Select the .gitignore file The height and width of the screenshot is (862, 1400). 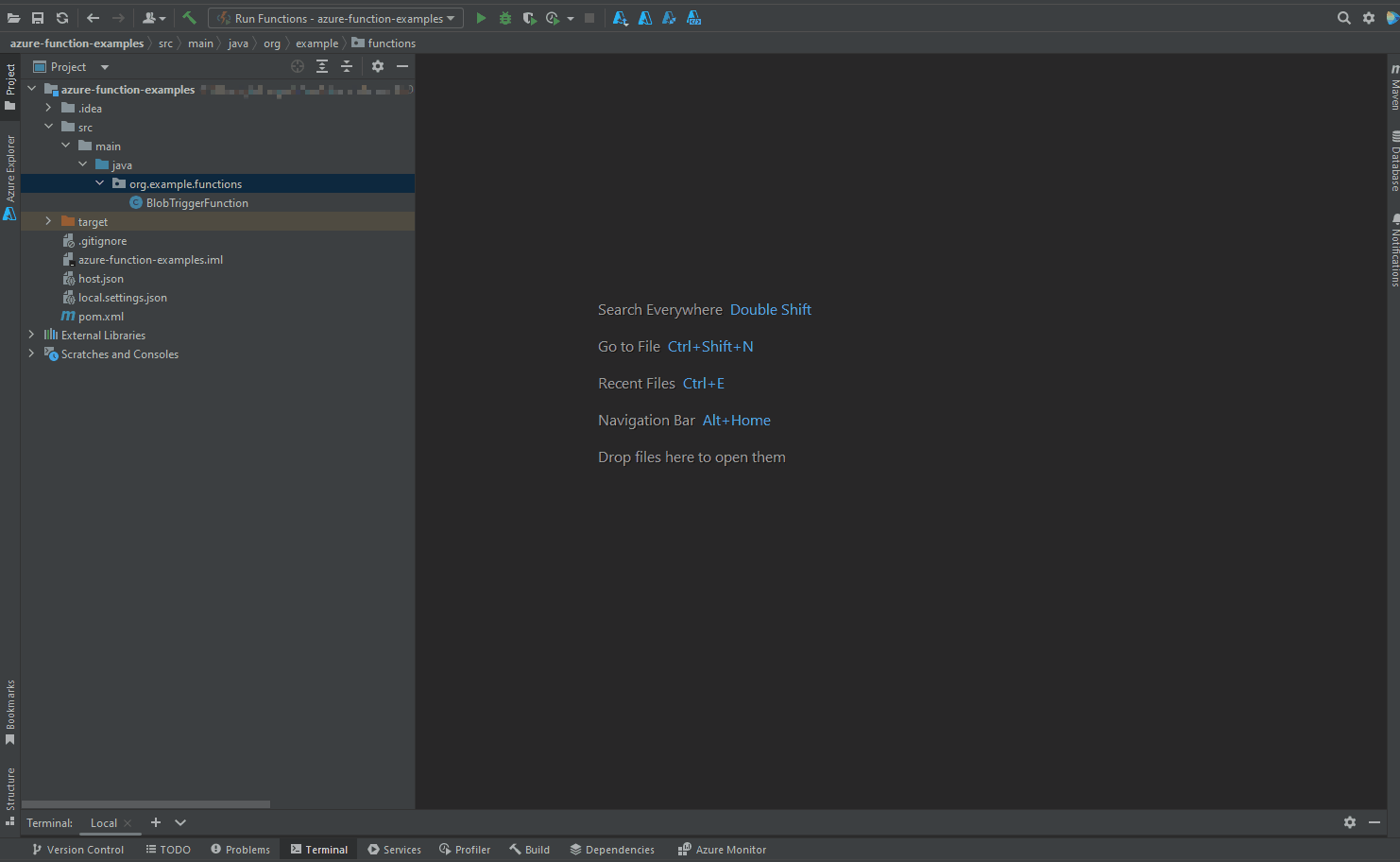pyautogui.click(x=94, y=241)
